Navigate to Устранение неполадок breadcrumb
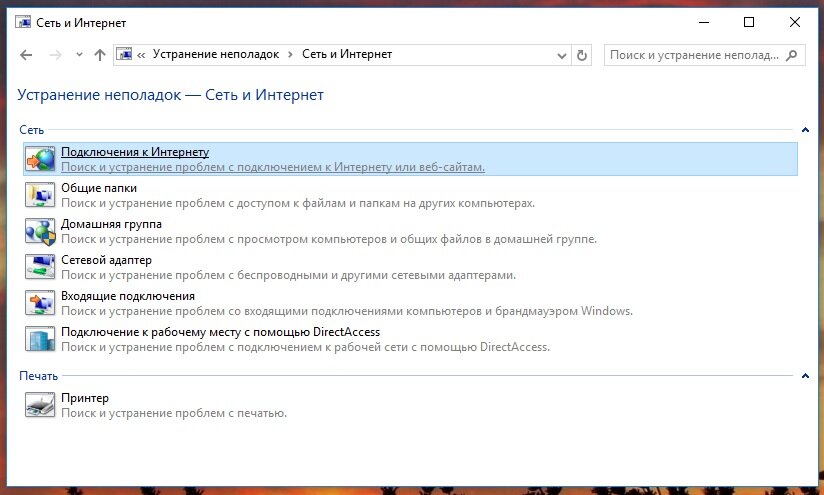Image resolution: width=824 pixels, height=495 pixels. point(216,54)
